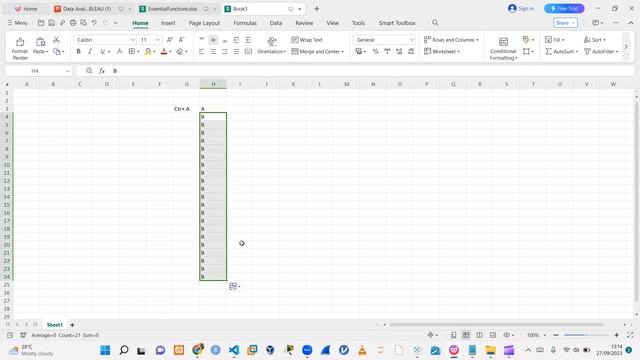The image size is (640, 360).
Task: Click the zoom slider in status bar
Action: click(586, 335)
